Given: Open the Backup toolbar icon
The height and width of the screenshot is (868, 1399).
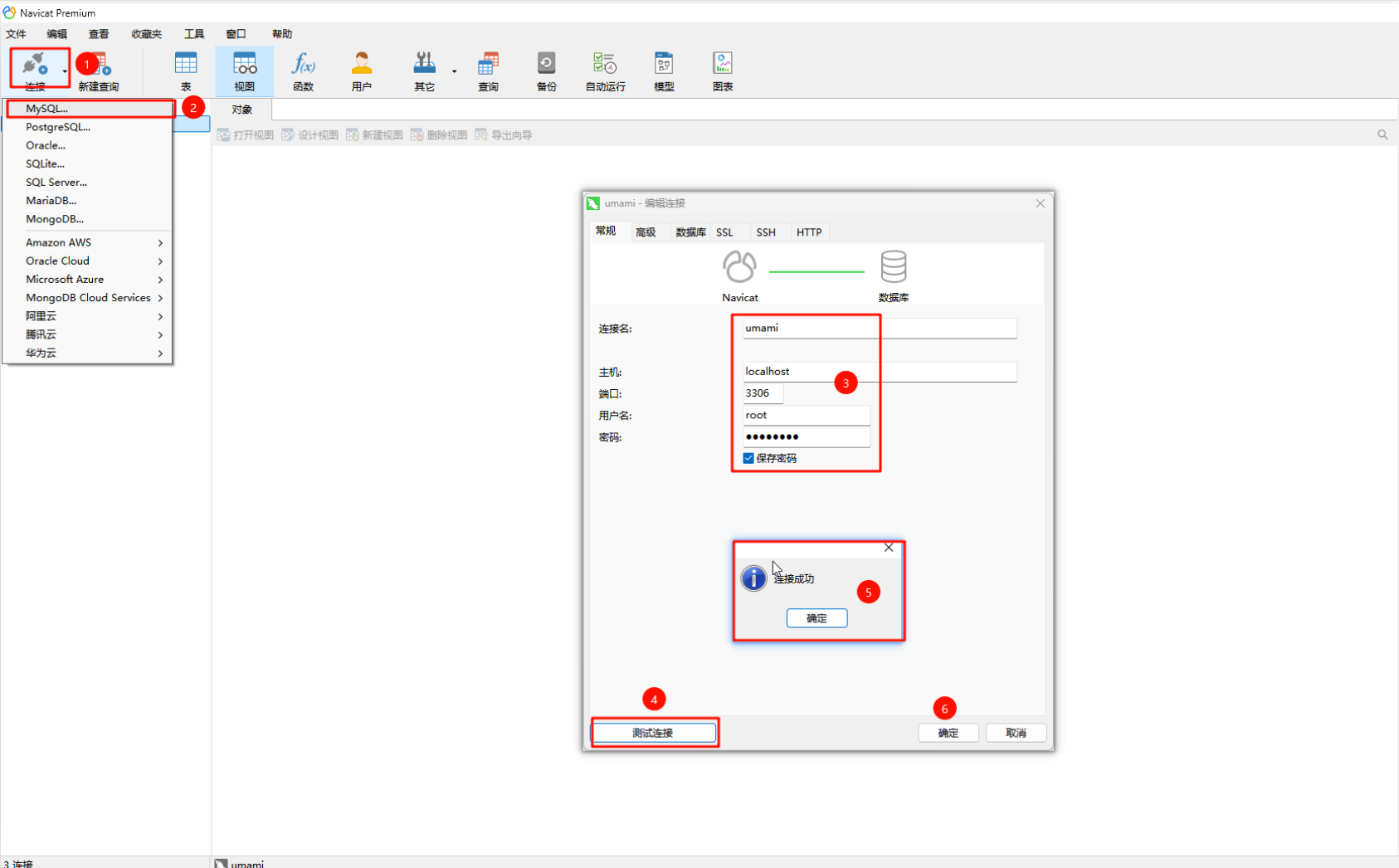Looking at the screenshot, I should (546, 63).
